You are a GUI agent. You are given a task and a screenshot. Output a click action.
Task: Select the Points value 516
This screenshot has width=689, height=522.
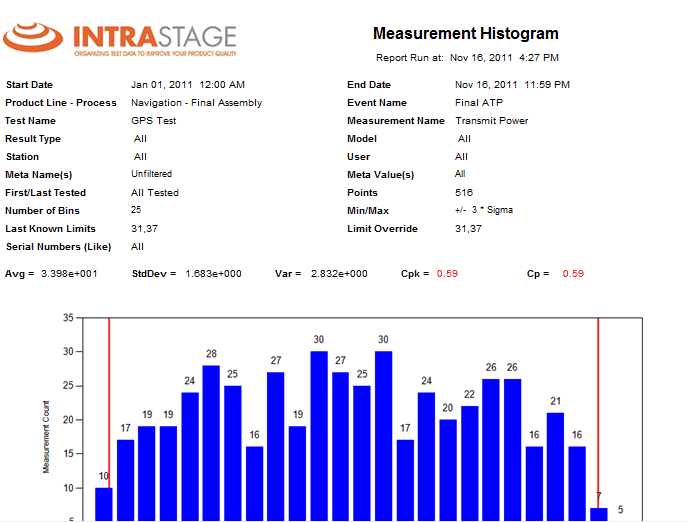464,193
